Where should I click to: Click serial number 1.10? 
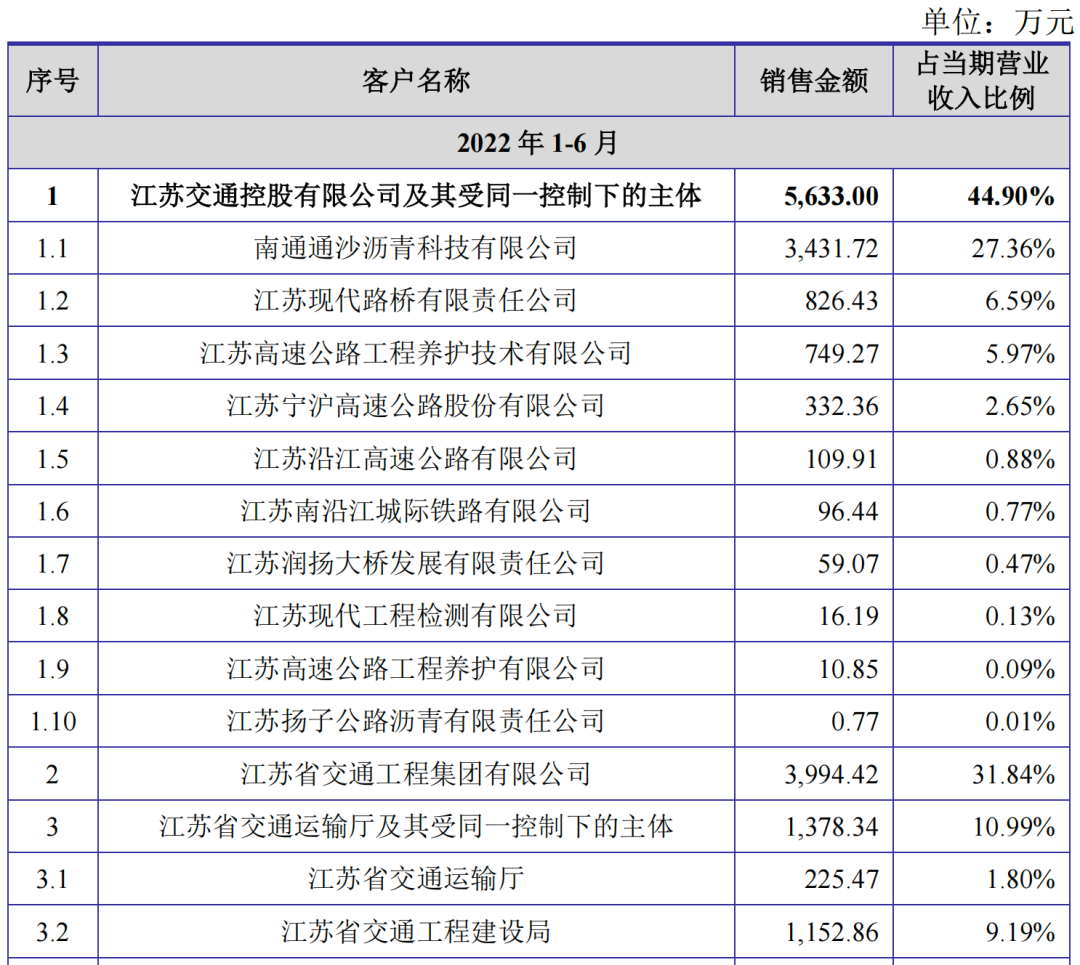click(53, 722)
